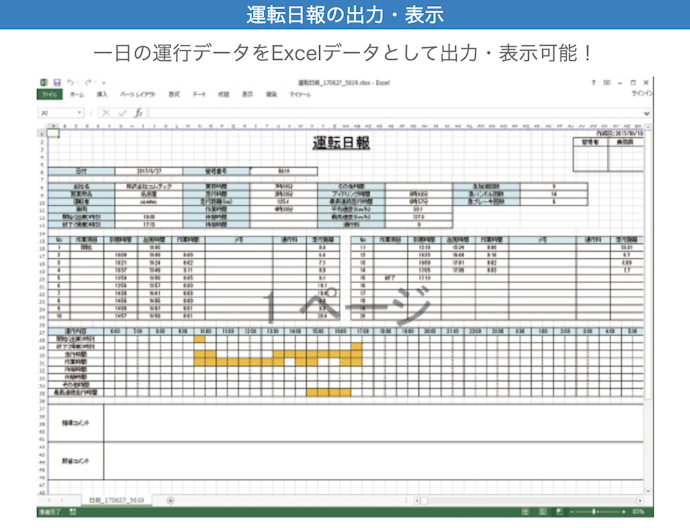This screenshot has height=528, width=690.
Task: Switch to the 数式 (Formulas) ribbon tab
Action: coord(174,94)
